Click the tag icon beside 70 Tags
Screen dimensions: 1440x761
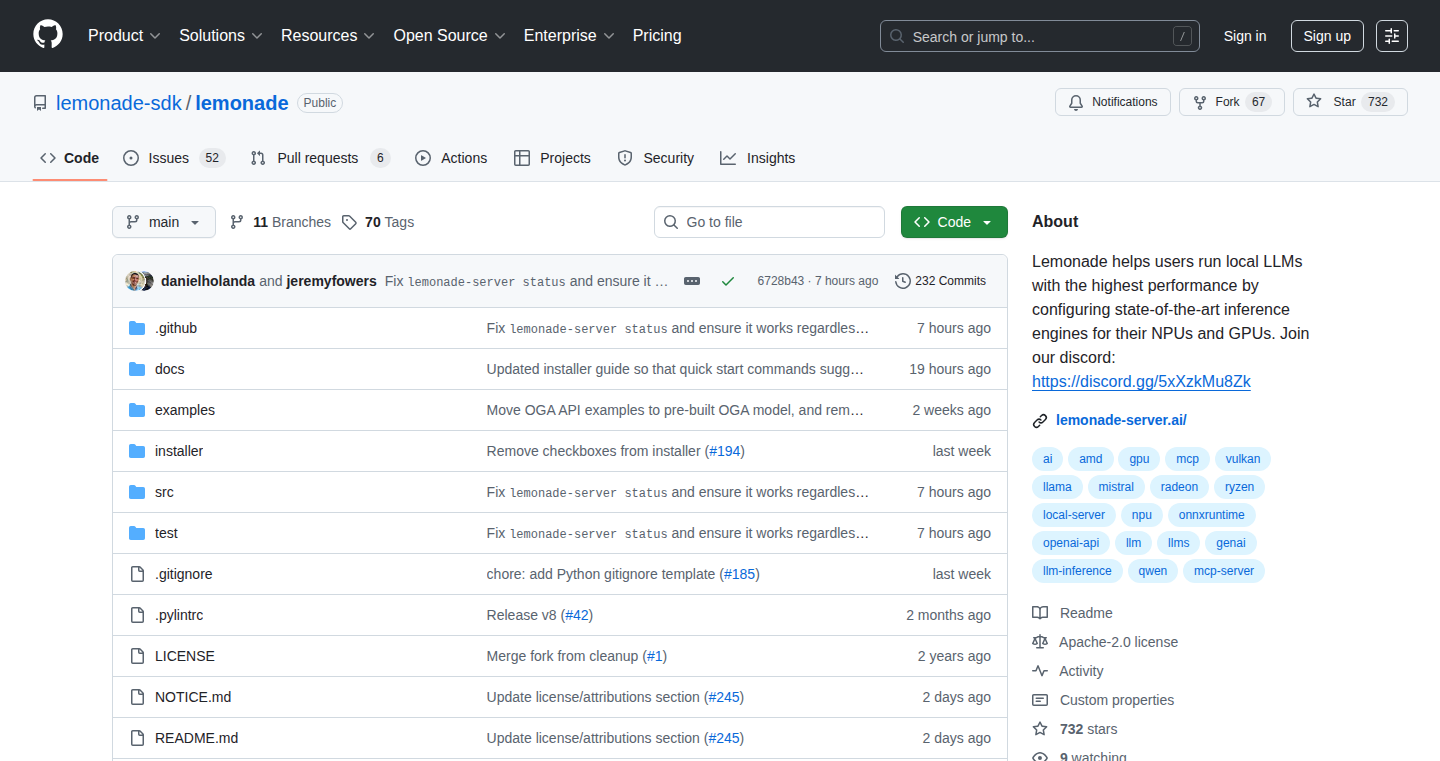[349, 222]
